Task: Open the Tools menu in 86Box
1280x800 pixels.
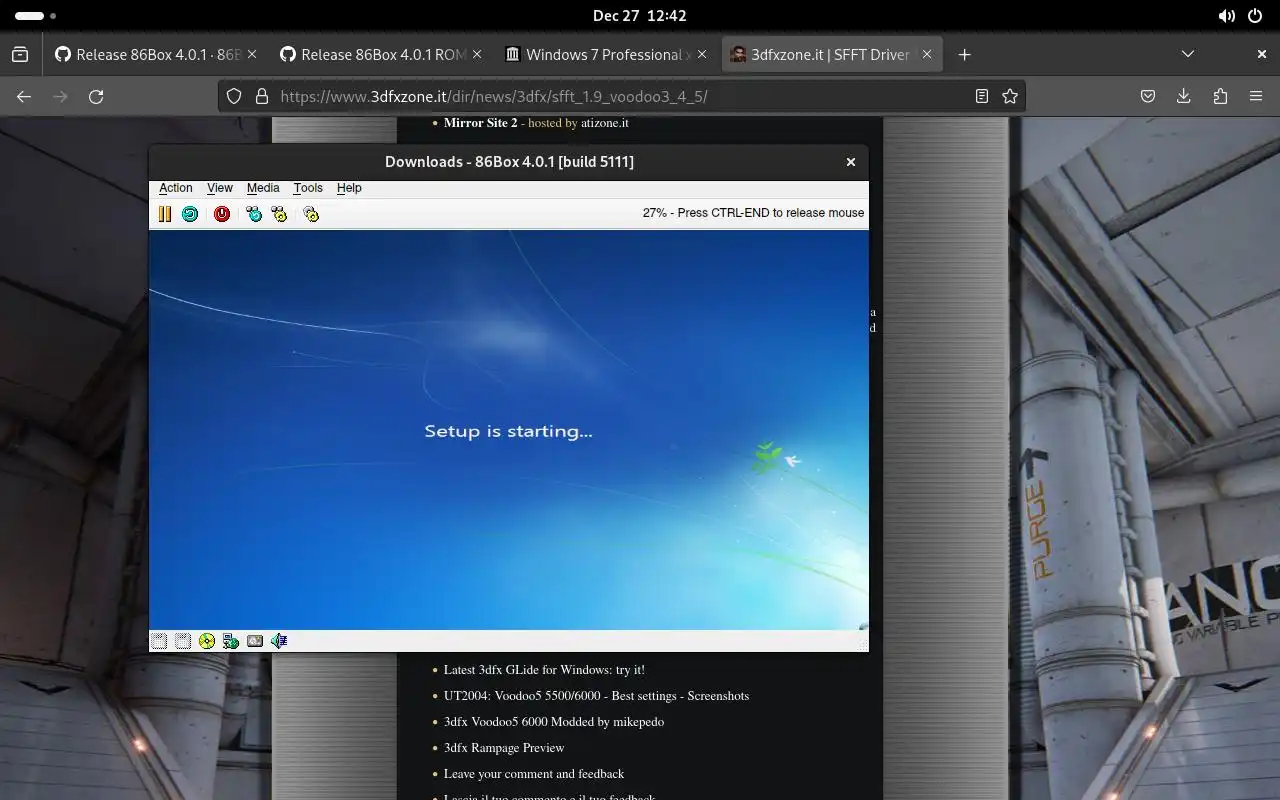Action: point(308,188)
